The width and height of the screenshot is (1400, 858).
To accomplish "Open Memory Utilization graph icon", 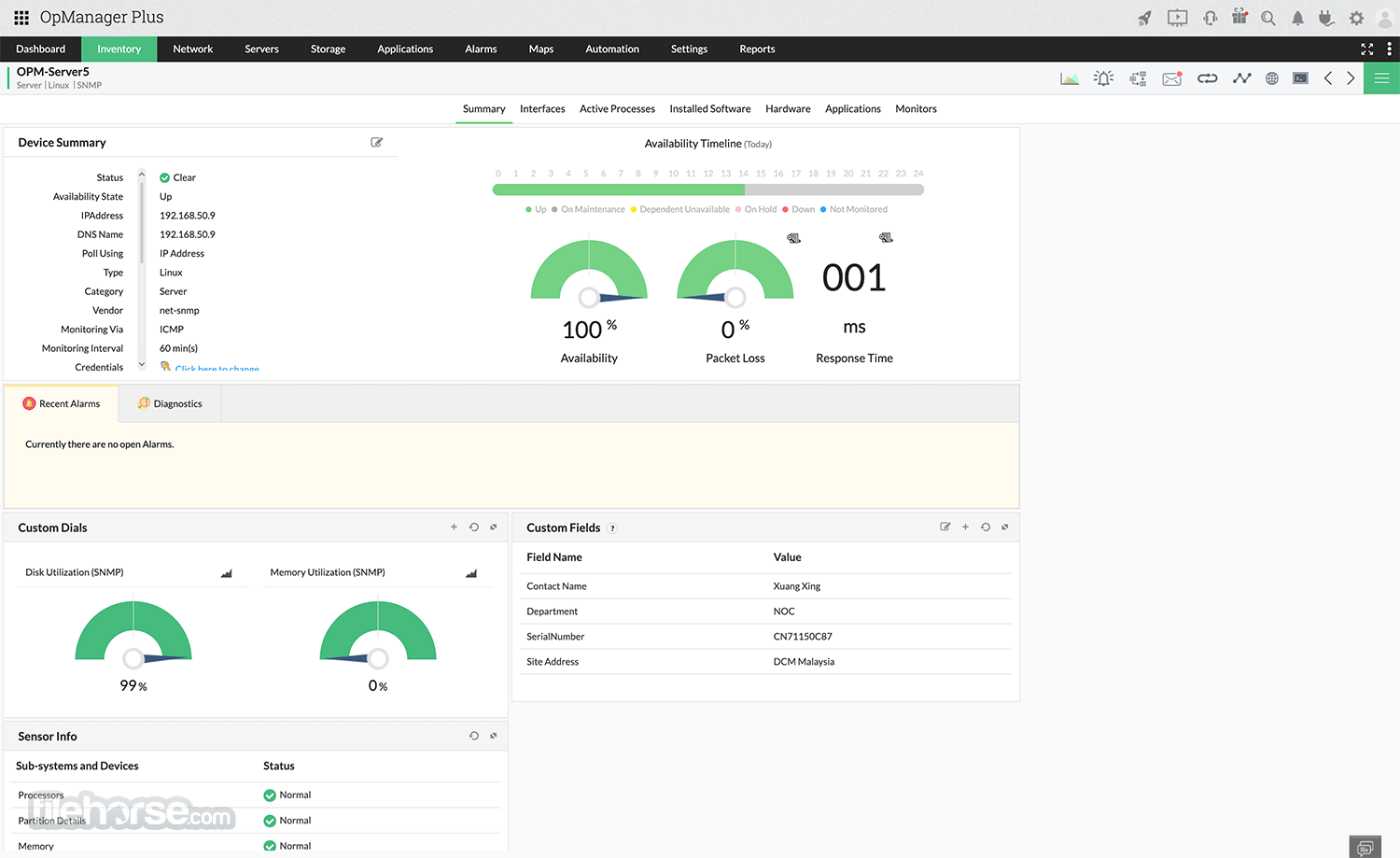I will 471,573.
